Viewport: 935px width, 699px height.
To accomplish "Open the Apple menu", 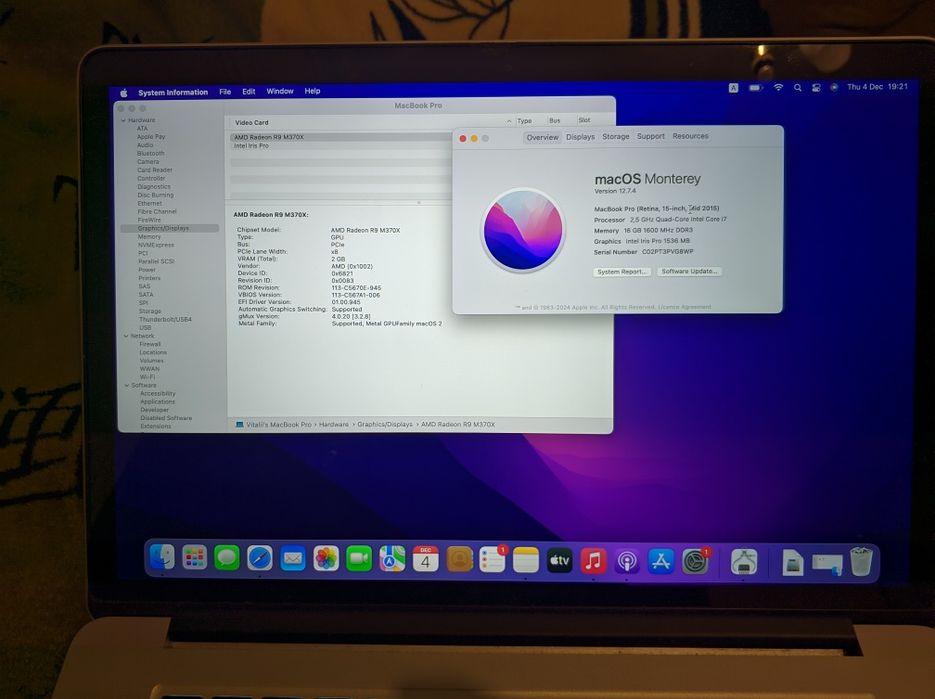I will (x=124, y=93).
